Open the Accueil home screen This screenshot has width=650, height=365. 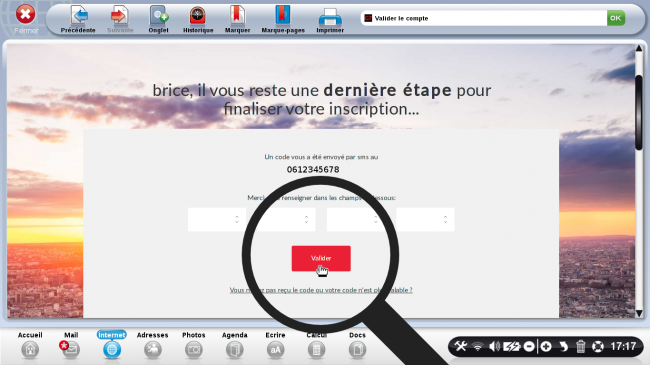point(30,345)
